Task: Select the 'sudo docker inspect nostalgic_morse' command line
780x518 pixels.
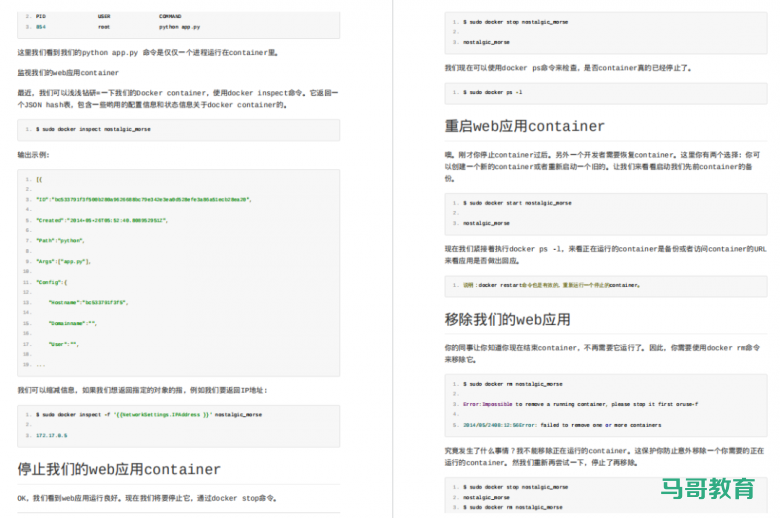Action: pos(93,129)
